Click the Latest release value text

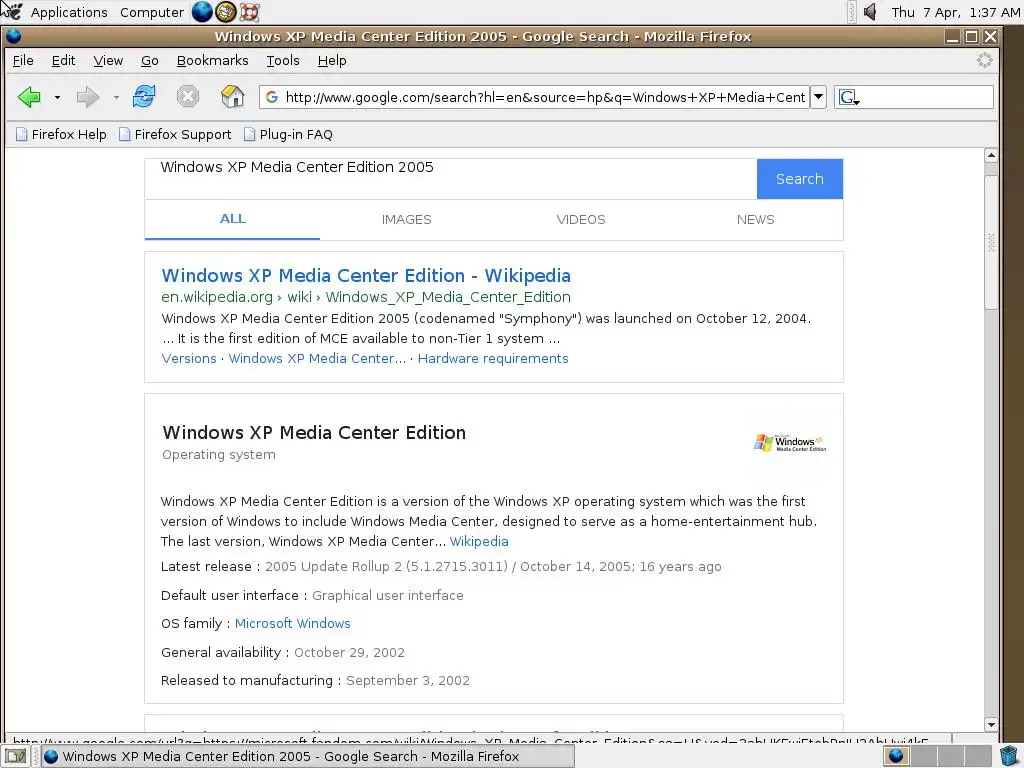click(x=493, y=567)
